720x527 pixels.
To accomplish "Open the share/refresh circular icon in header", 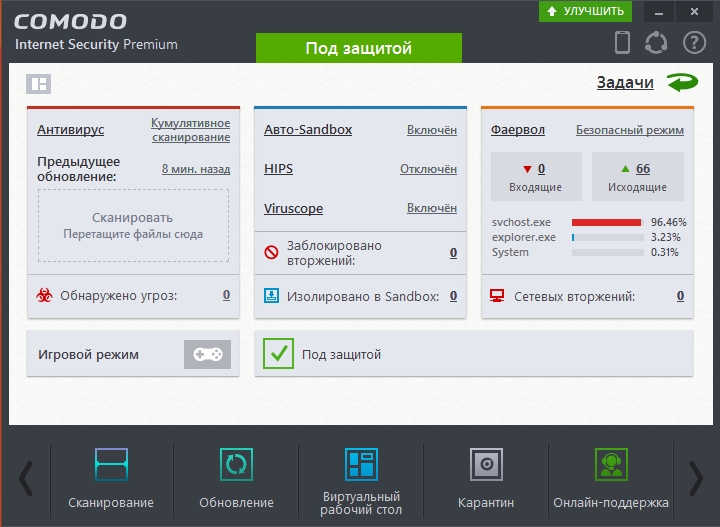I will click(x=656, y=43).
